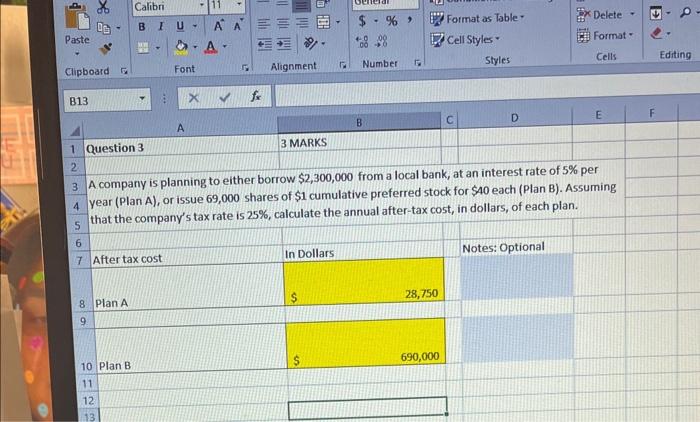Open Insert Function with fx icon
700x422 pixels.
click(256, 96)
